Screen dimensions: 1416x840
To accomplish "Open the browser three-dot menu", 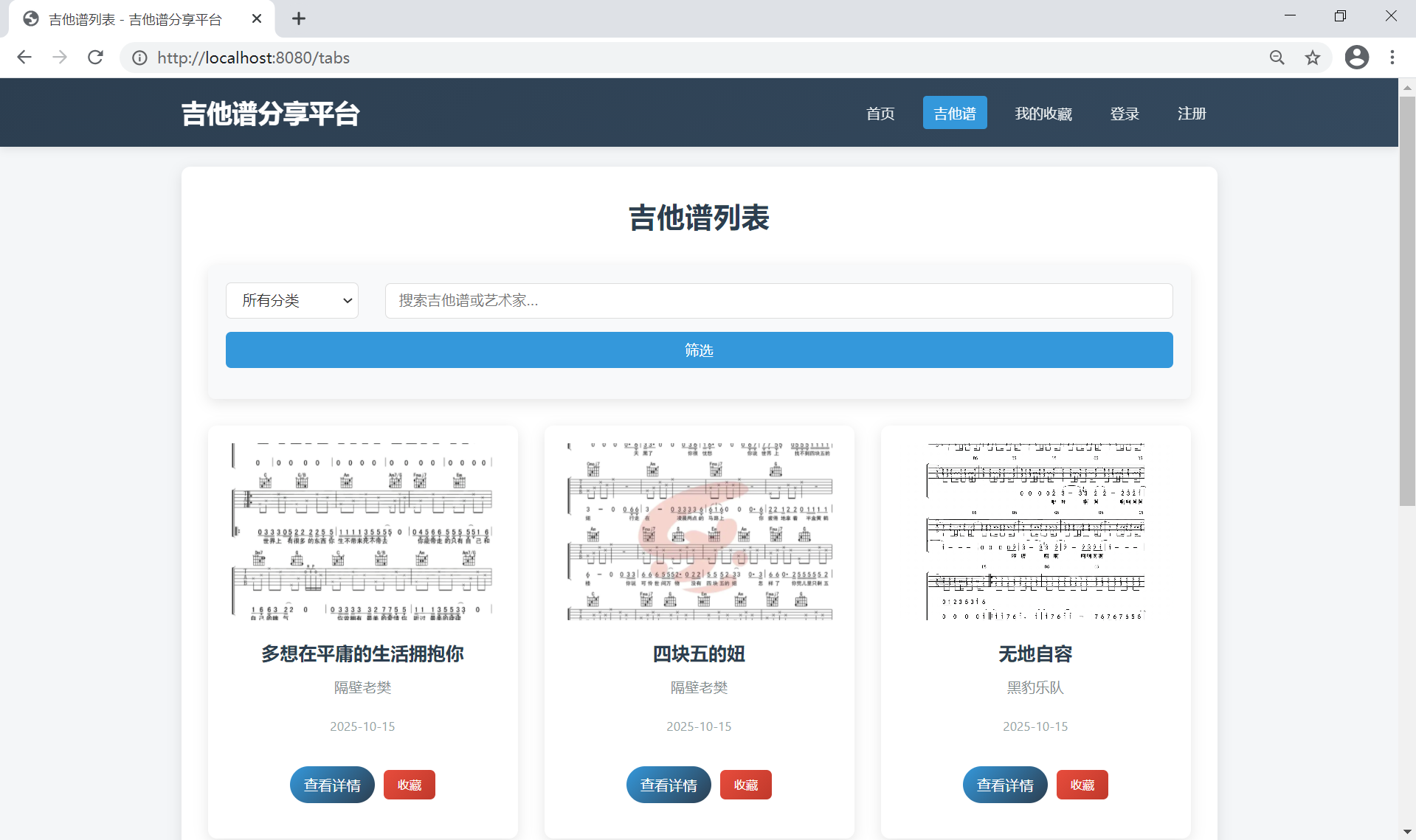I will (1392, 58).
